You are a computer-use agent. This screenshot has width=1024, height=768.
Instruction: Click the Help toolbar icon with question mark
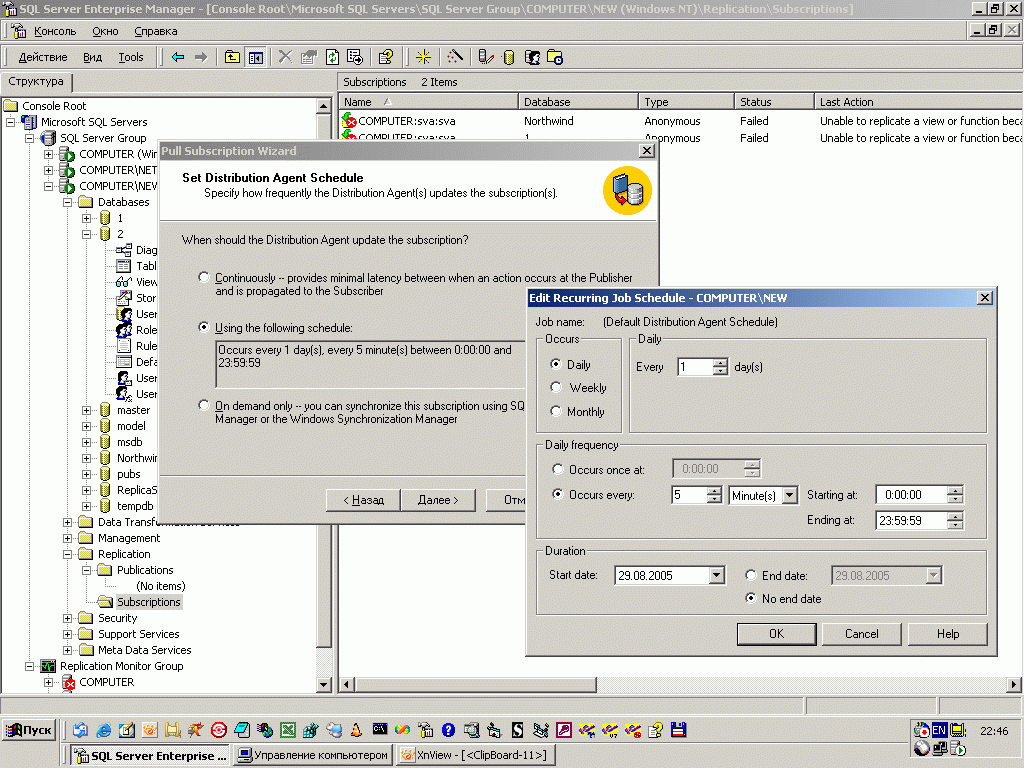click(386, 57)
